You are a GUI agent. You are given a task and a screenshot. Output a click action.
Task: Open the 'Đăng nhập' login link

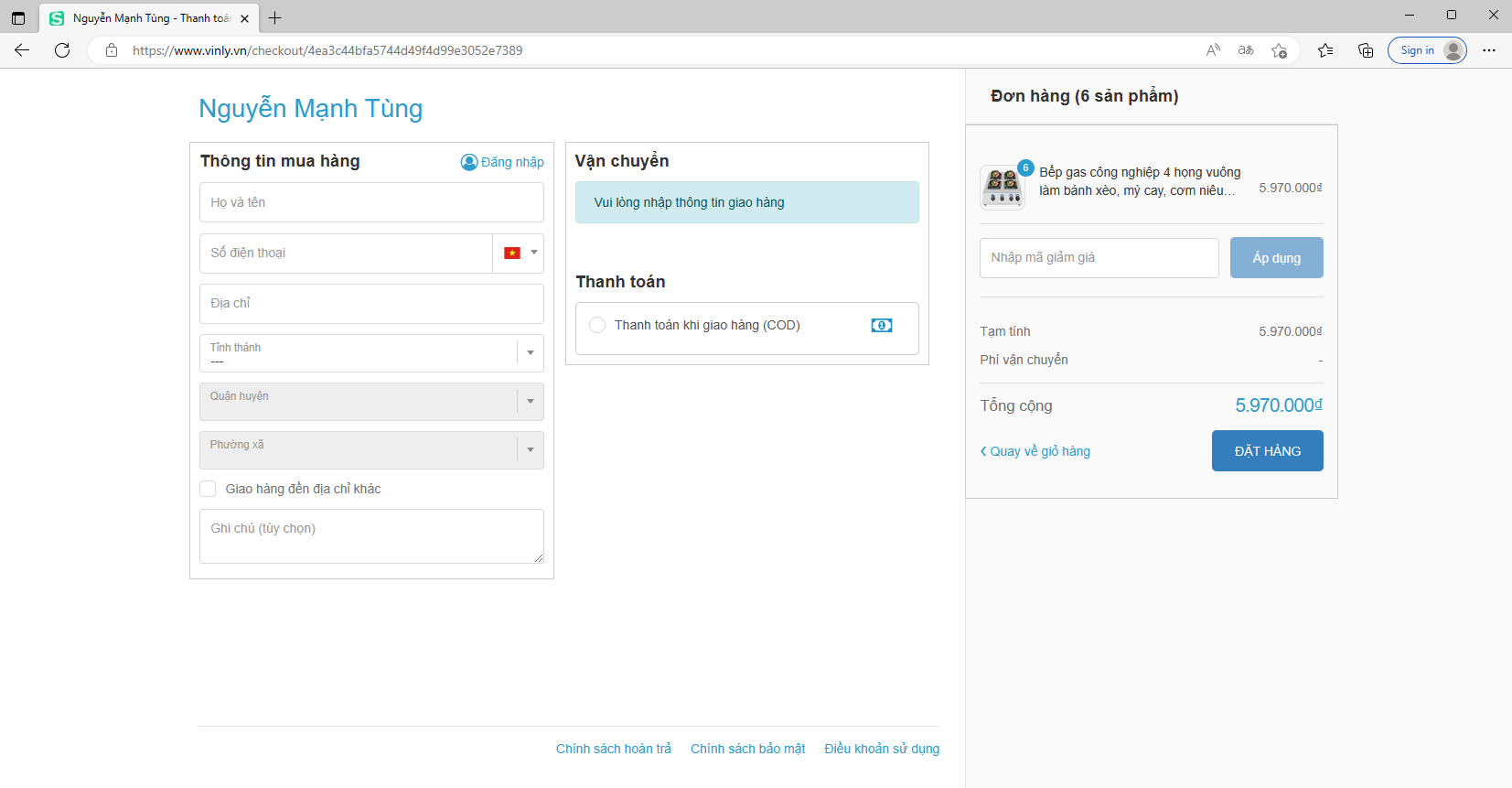(x=502, y=162)
